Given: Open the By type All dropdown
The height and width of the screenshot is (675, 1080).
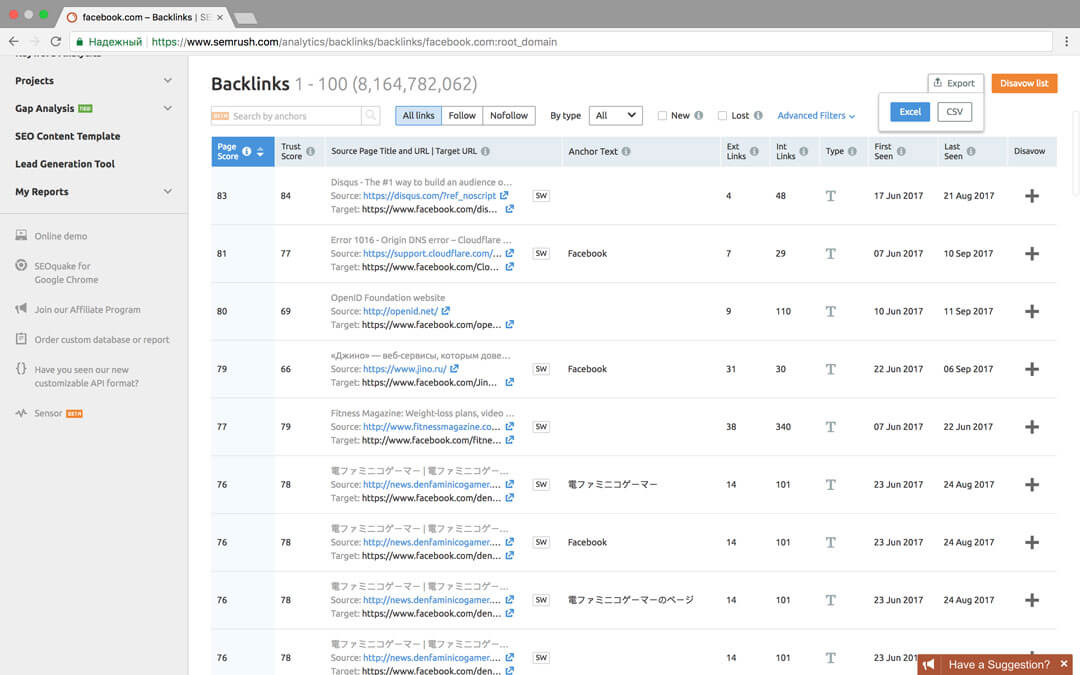Looking at the screenshot, I should coord(616,116).
